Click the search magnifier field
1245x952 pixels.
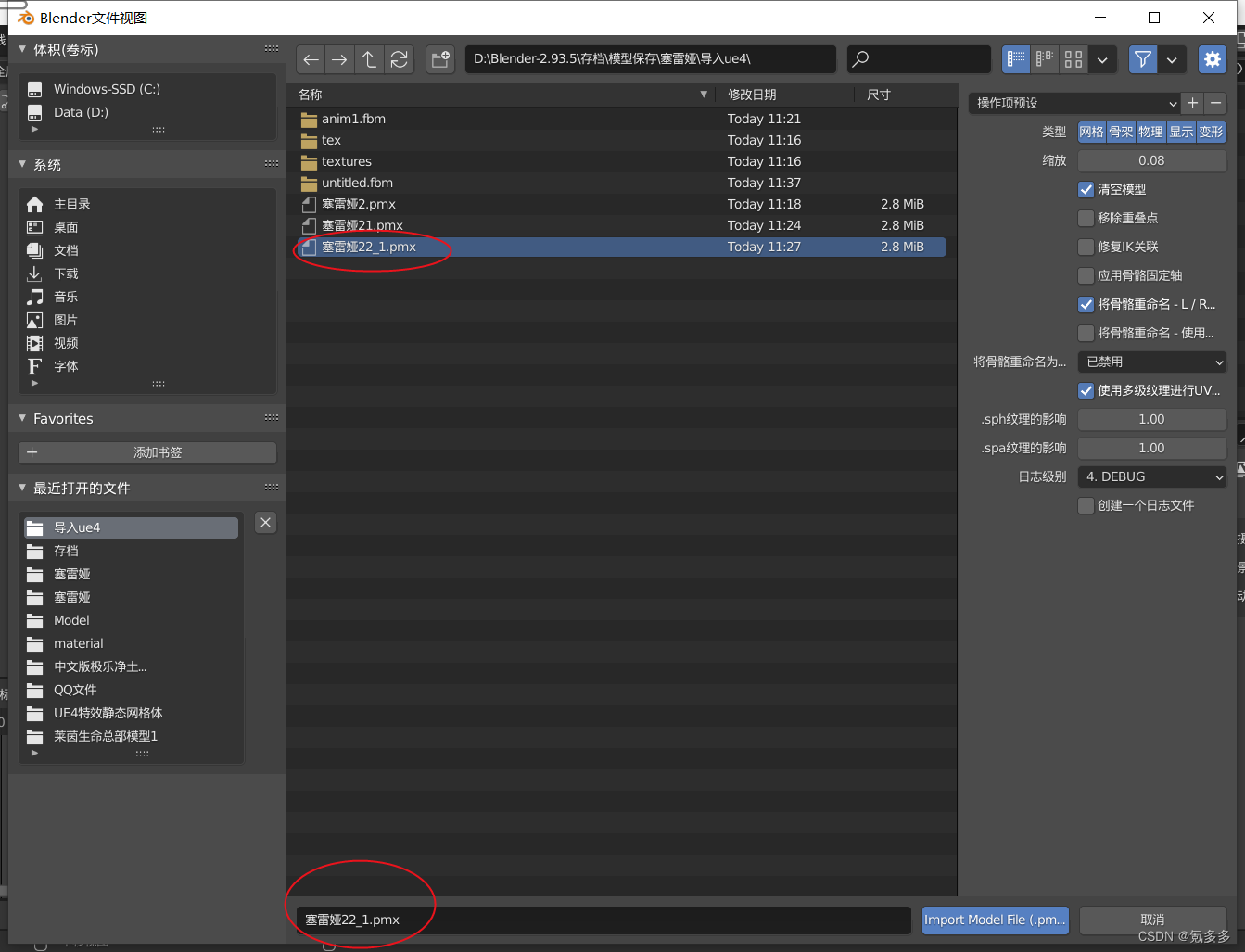tap(919, 59)
